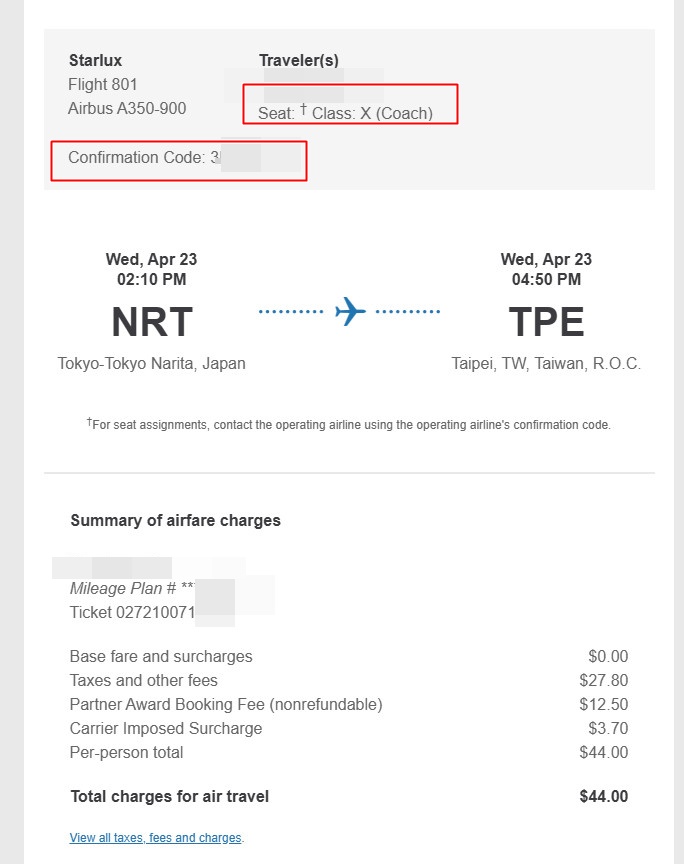Click Flight 801 text

click(103, 84)
